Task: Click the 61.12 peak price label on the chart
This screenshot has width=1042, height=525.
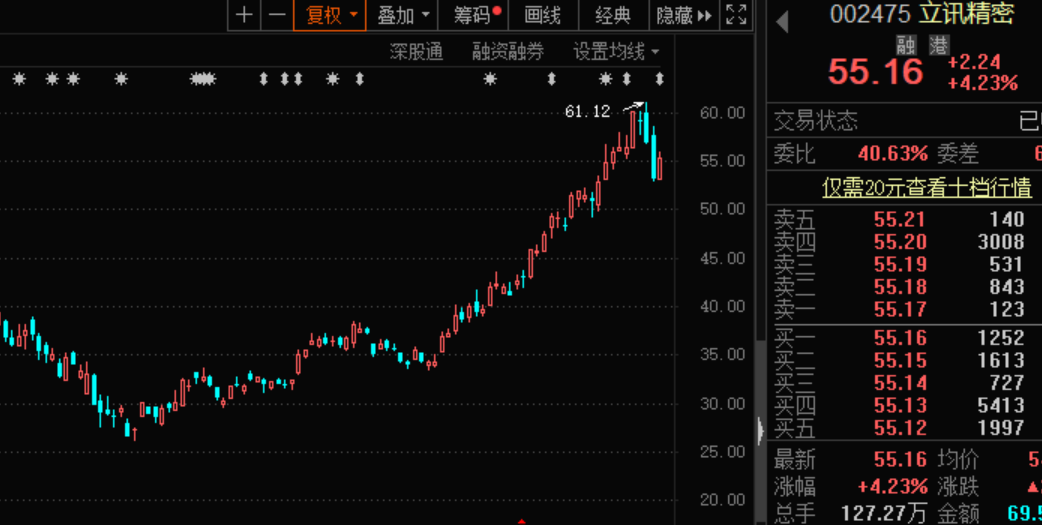Action: 587,111
